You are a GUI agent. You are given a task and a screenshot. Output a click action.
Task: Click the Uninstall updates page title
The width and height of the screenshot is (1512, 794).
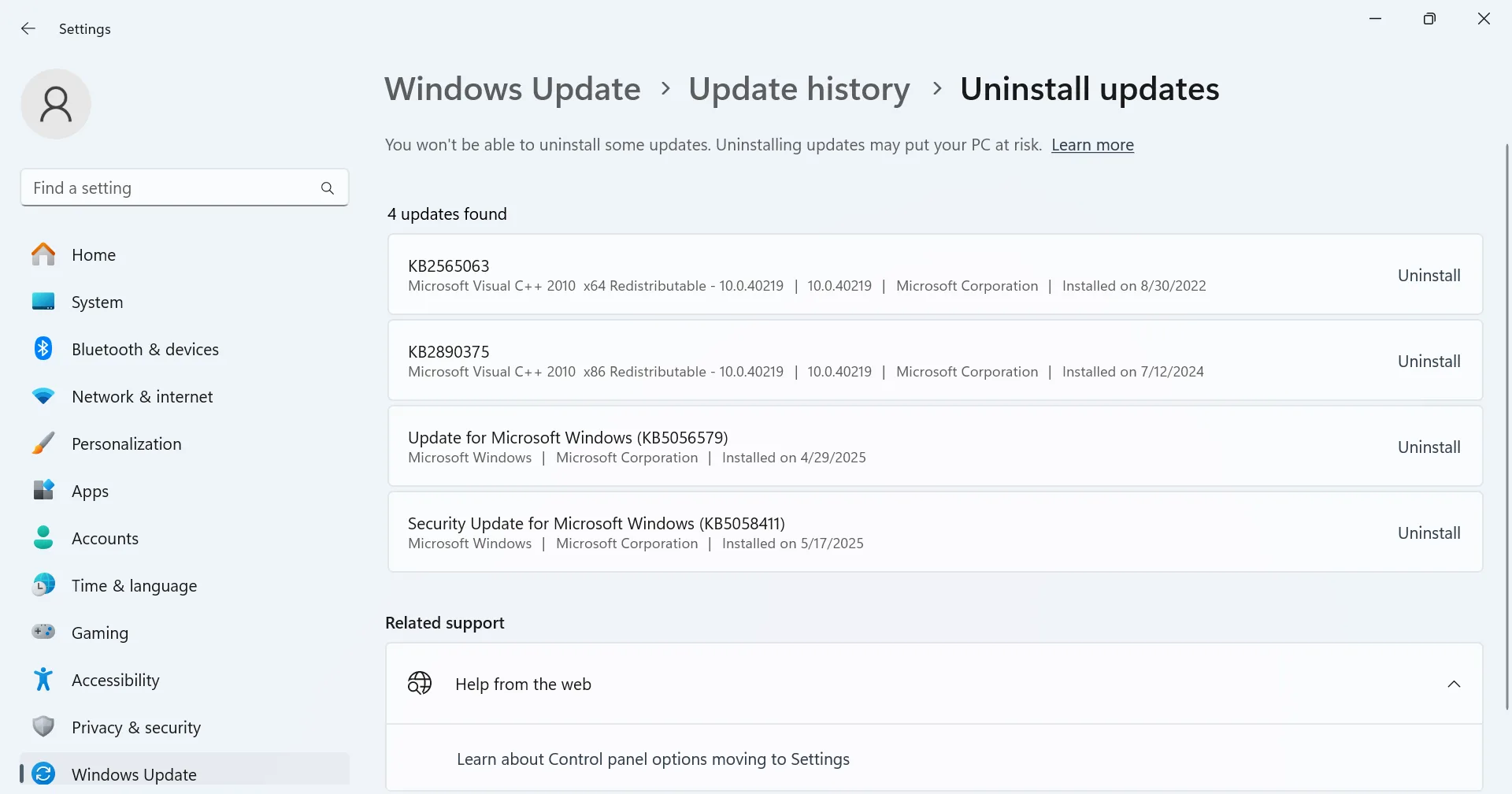click(x=1090, y=89)
